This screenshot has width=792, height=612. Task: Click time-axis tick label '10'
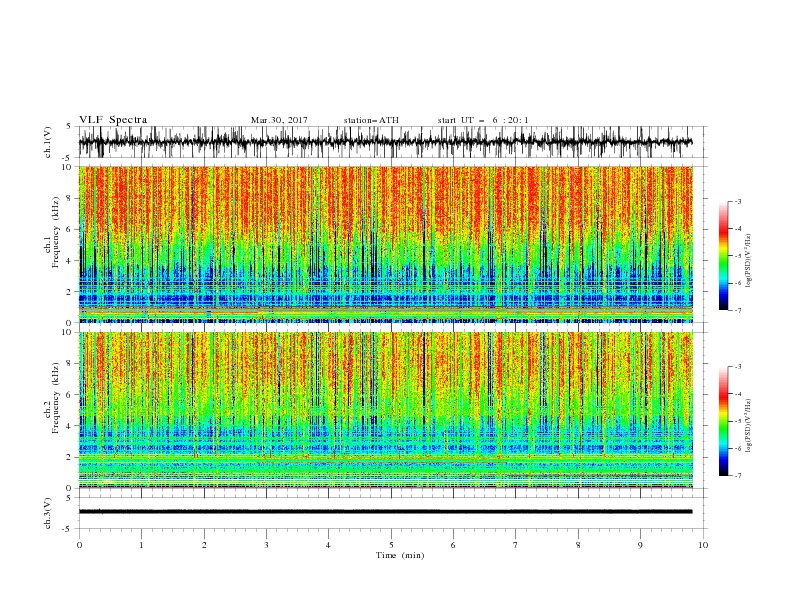(703, 545)
